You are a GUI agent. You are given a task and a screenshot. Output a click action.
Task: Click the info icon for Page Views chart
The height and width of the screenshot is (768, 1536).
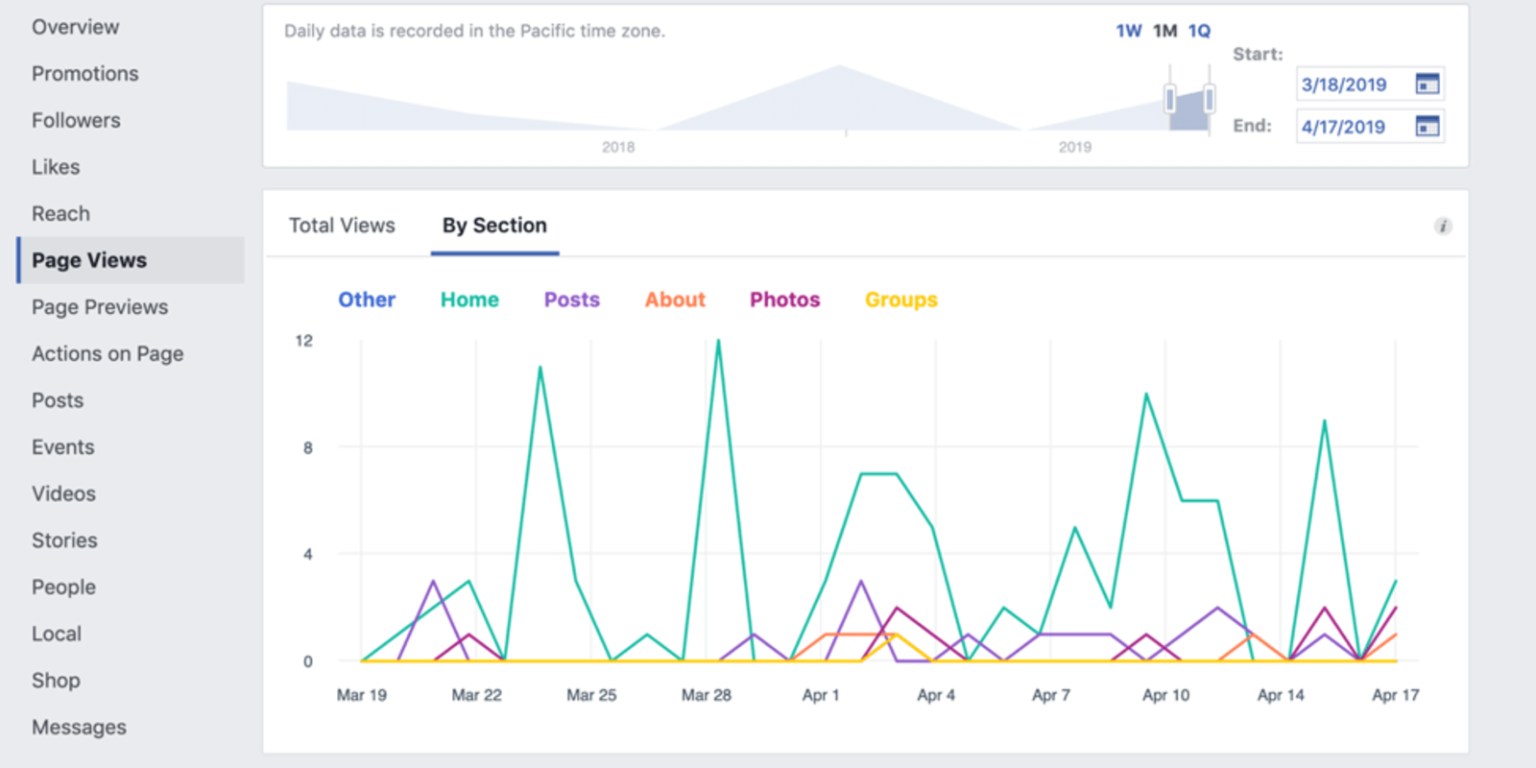(x=1443, y=226)
